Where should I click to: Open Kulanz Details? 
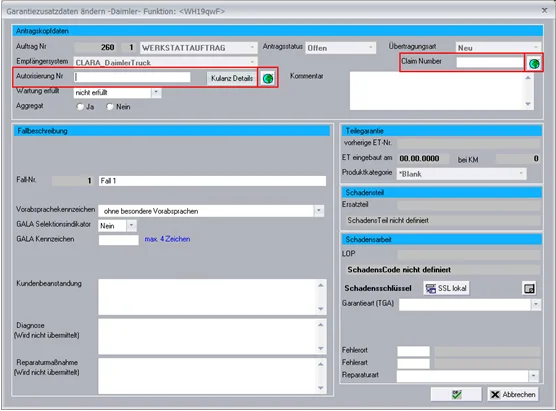pos(232,78)
